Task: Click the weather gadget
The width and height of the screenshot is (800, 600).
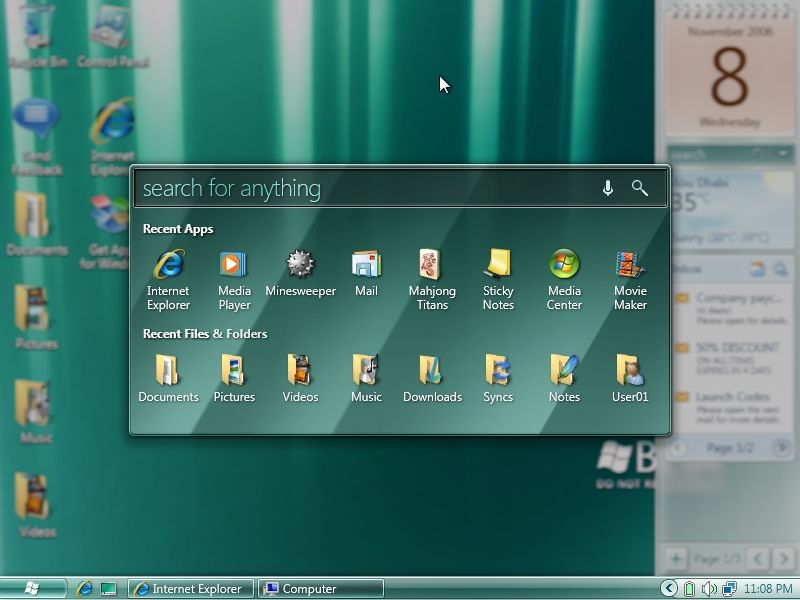Action: click(x=731, y=210)
